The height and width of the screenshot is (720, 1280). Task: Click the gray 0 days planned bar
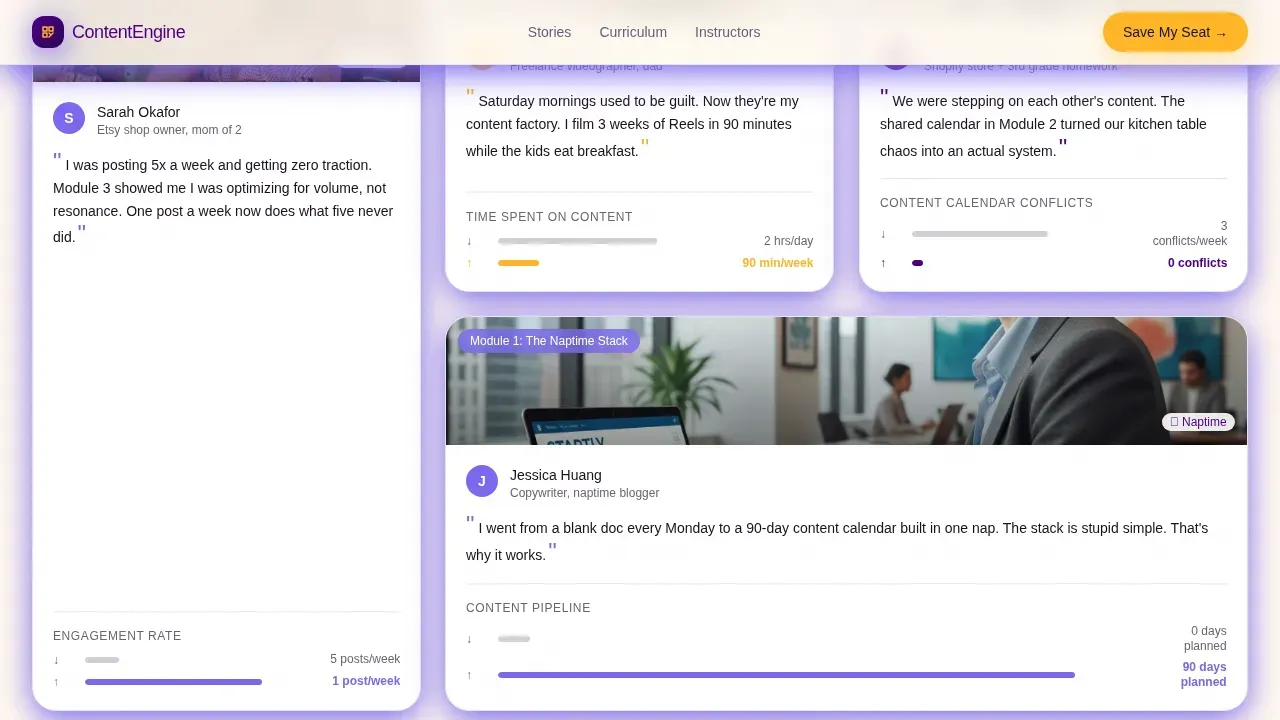point(514,639)
